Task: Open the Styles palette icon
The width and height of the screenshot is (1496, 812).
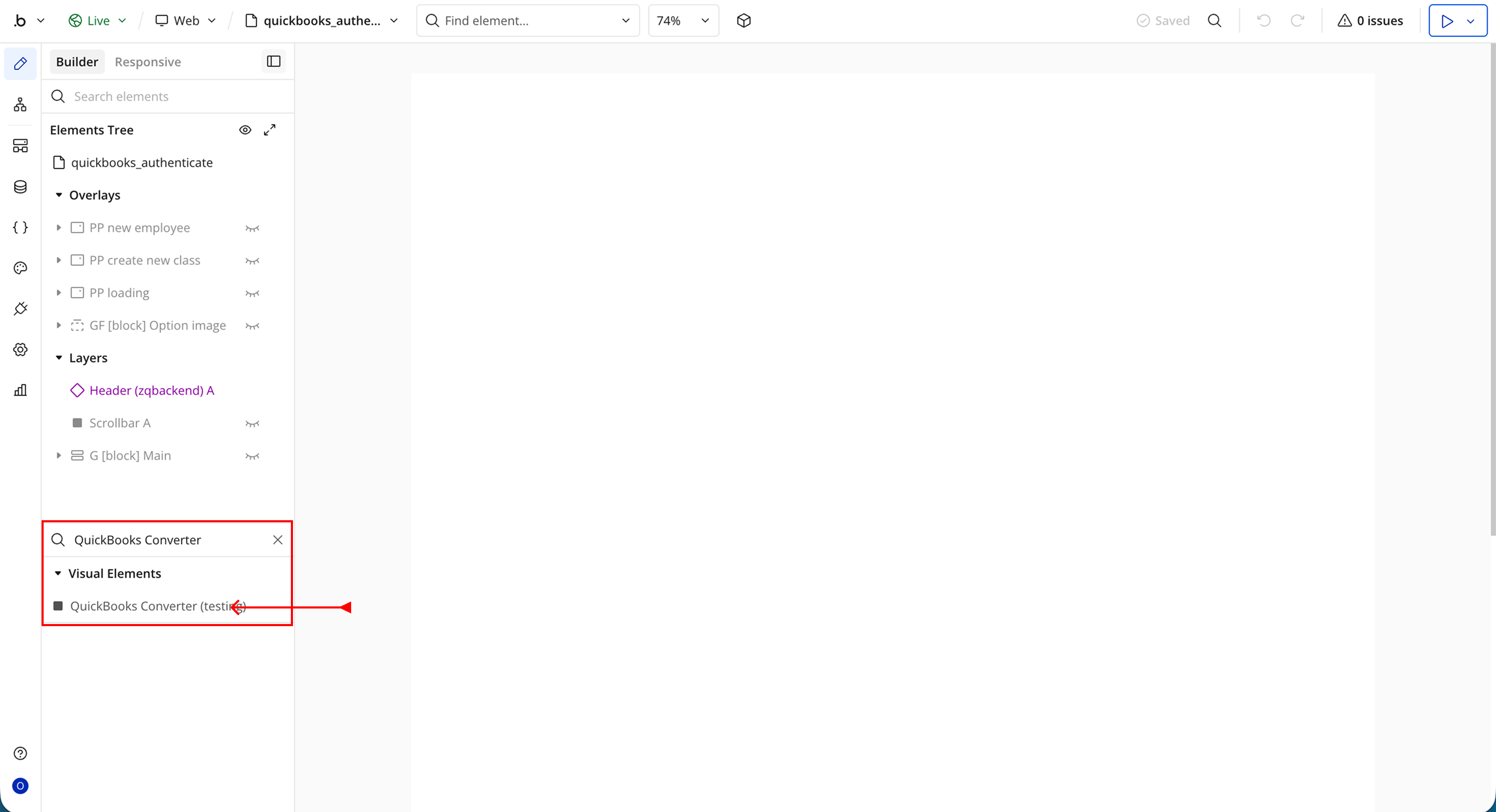Action: (20, 268)
